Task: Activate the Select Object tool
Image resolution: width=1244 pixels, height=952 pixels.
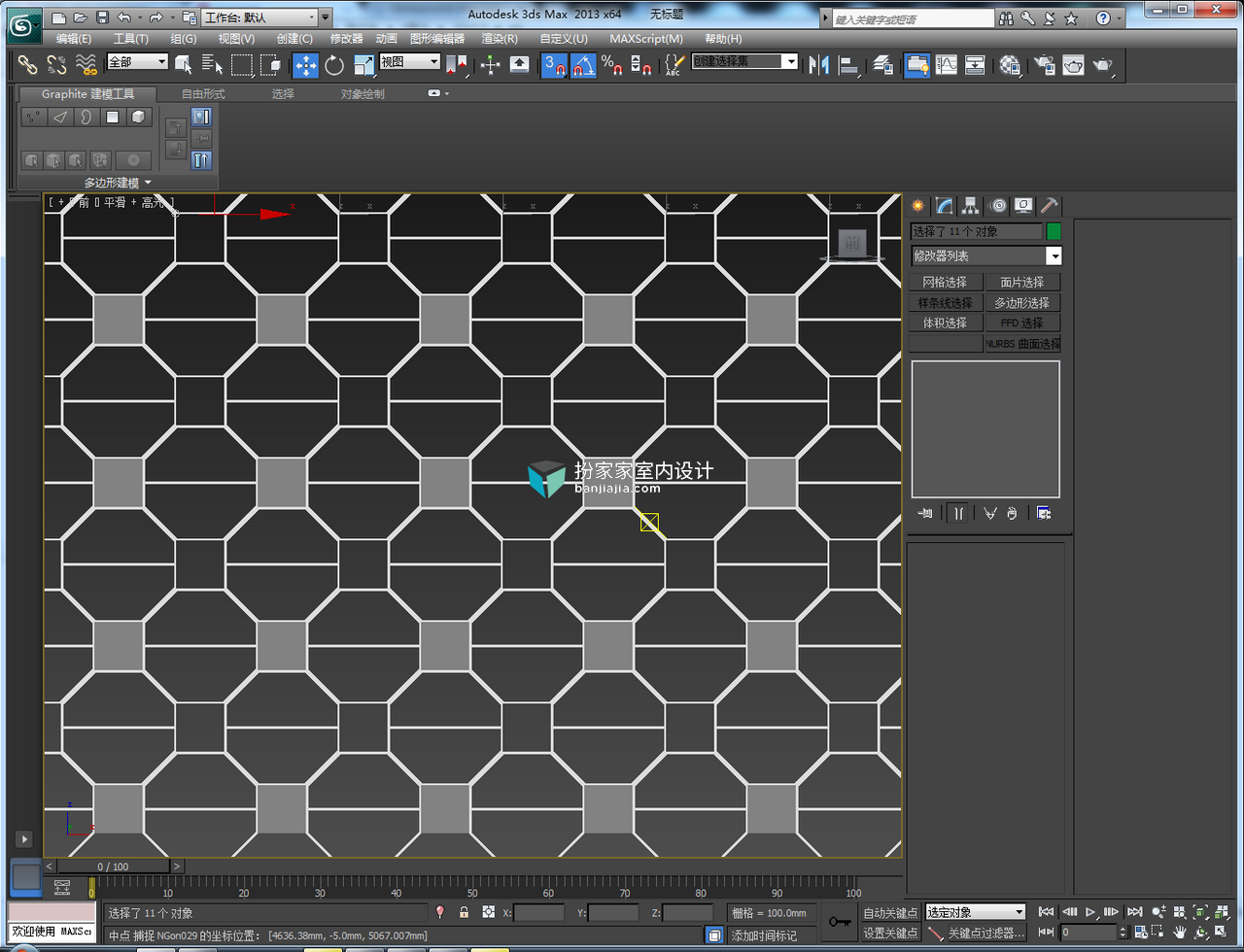Action: [184, 65]
